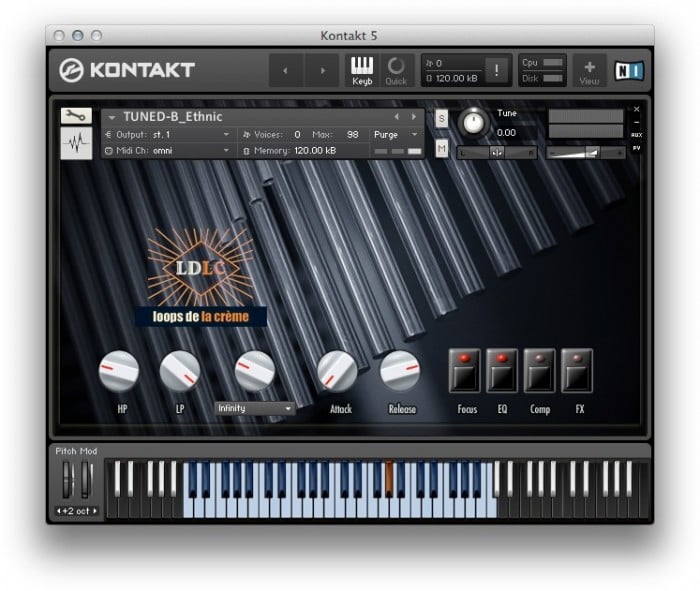Click the macOS green zoom button
This screenshot has width=700, height=591.
pyautogui.click(x=96, y=35)
